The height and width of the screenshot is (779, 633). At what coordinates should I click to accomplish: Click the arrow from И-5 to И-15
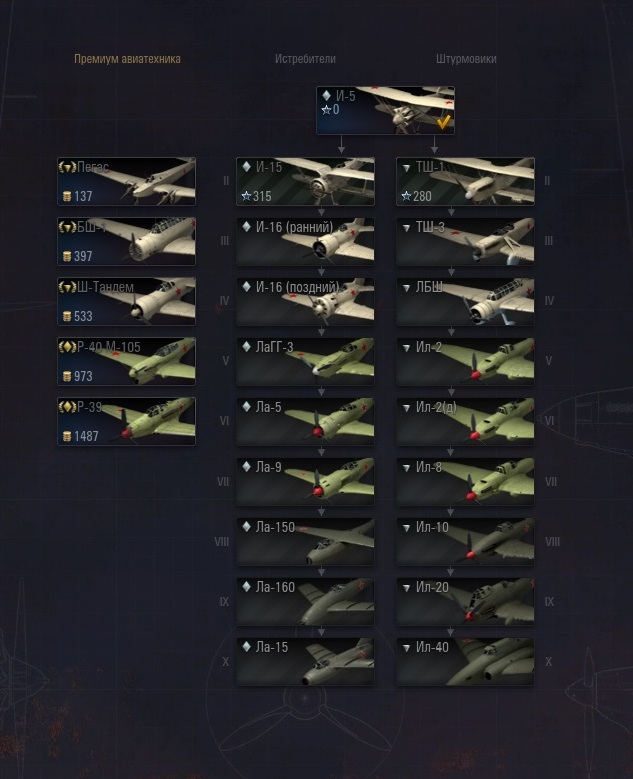click(341, 144)
